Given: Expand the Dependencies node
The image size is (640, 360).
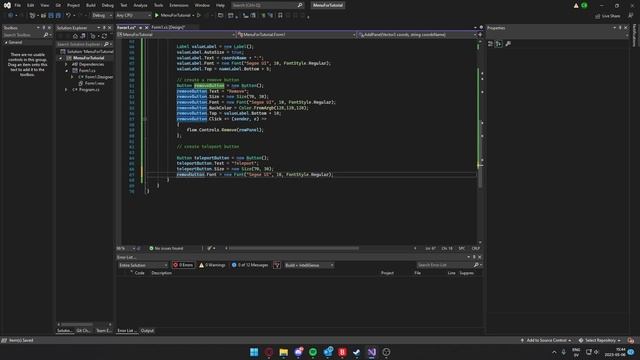Looking at the screenshot, I should point(67,64).
